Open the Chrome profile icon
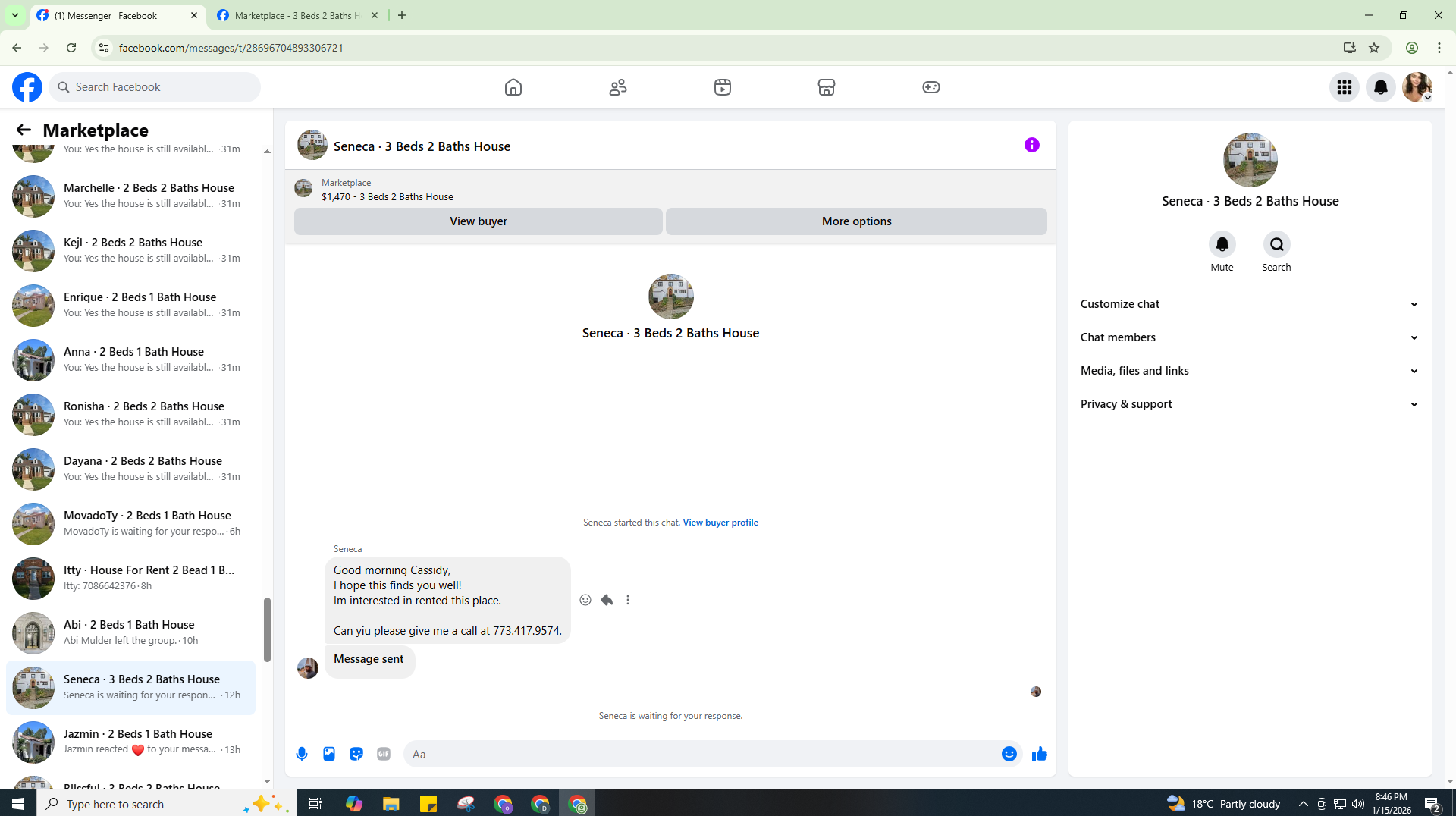The image size is (1456, 816). pos(1411,48)
